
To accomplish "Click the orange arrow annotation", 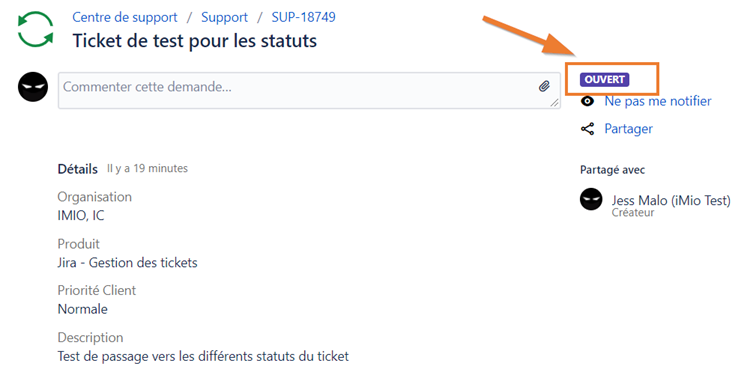I will [531, 37].
